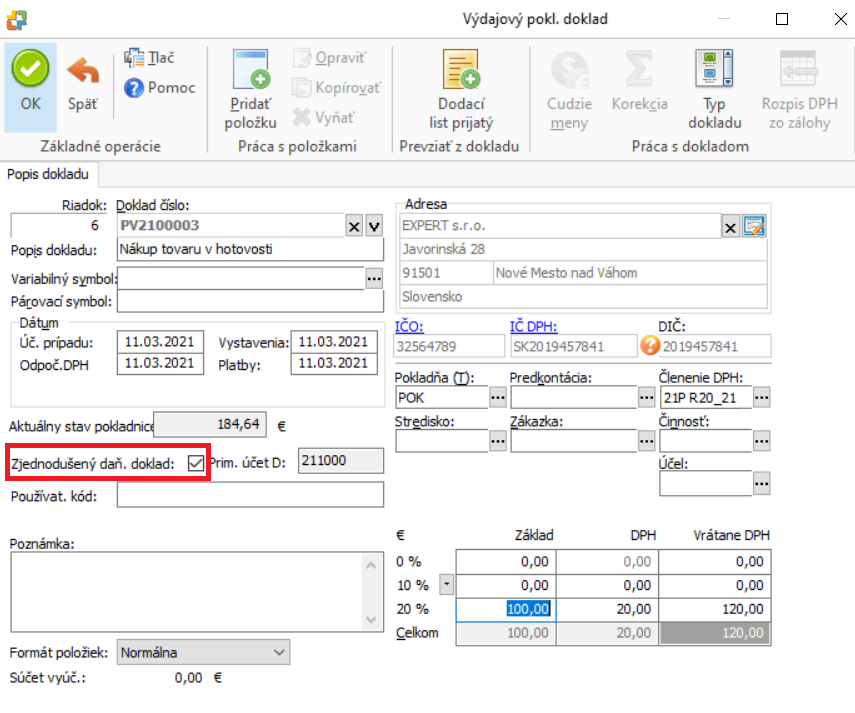Click the Predkontácia input field
The width and height of the screenshot is (855, 713).
(x=574, y=397)
